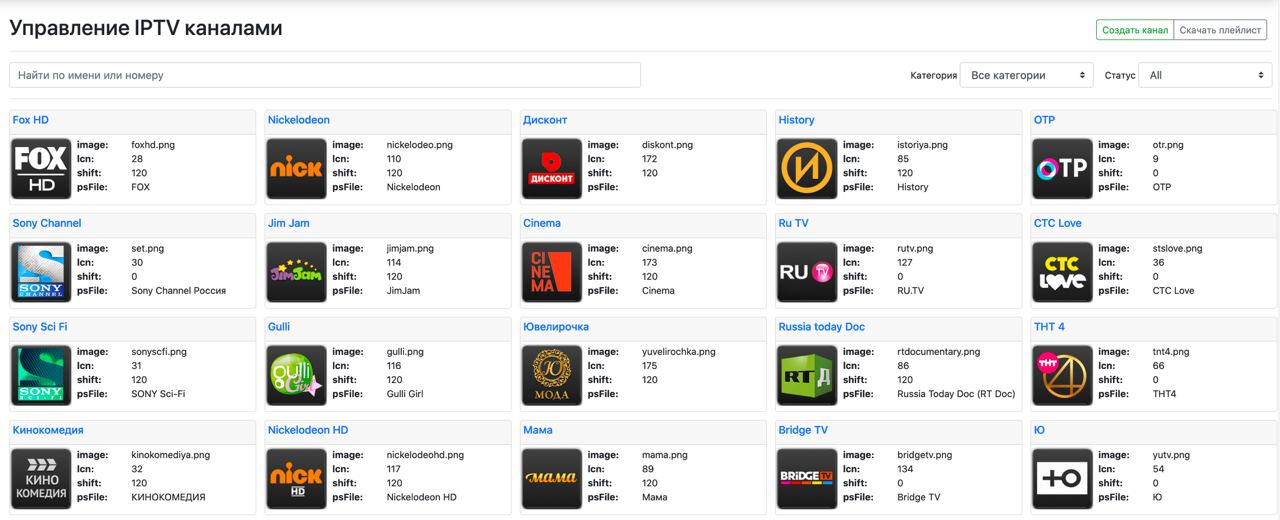Click the Создать канал button
The height and width of the screenshot is (520, 1280).
click(1135, 30)
